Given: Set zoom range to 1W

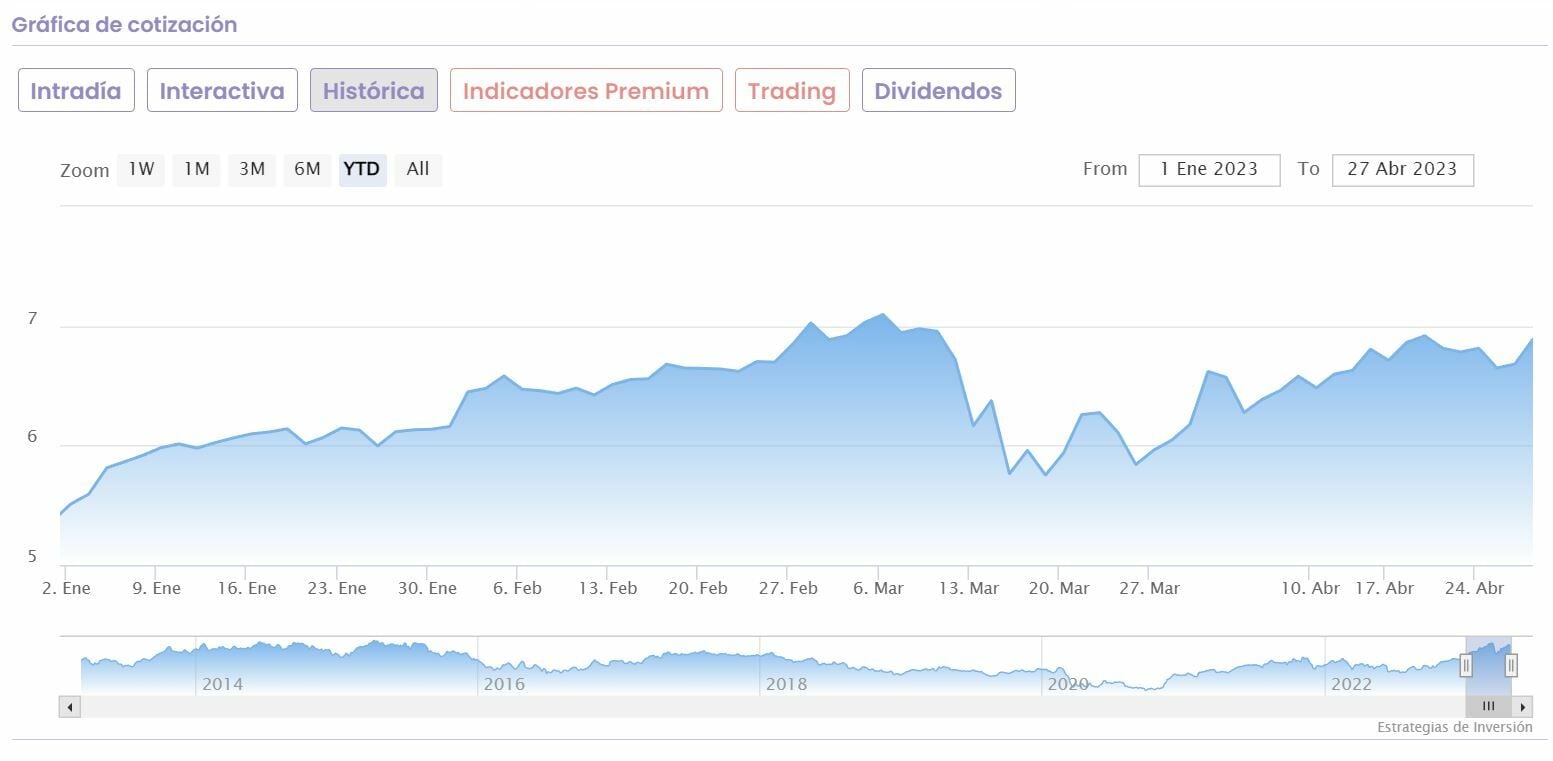Looking at the screenshot, I should [x=141, y=169].
